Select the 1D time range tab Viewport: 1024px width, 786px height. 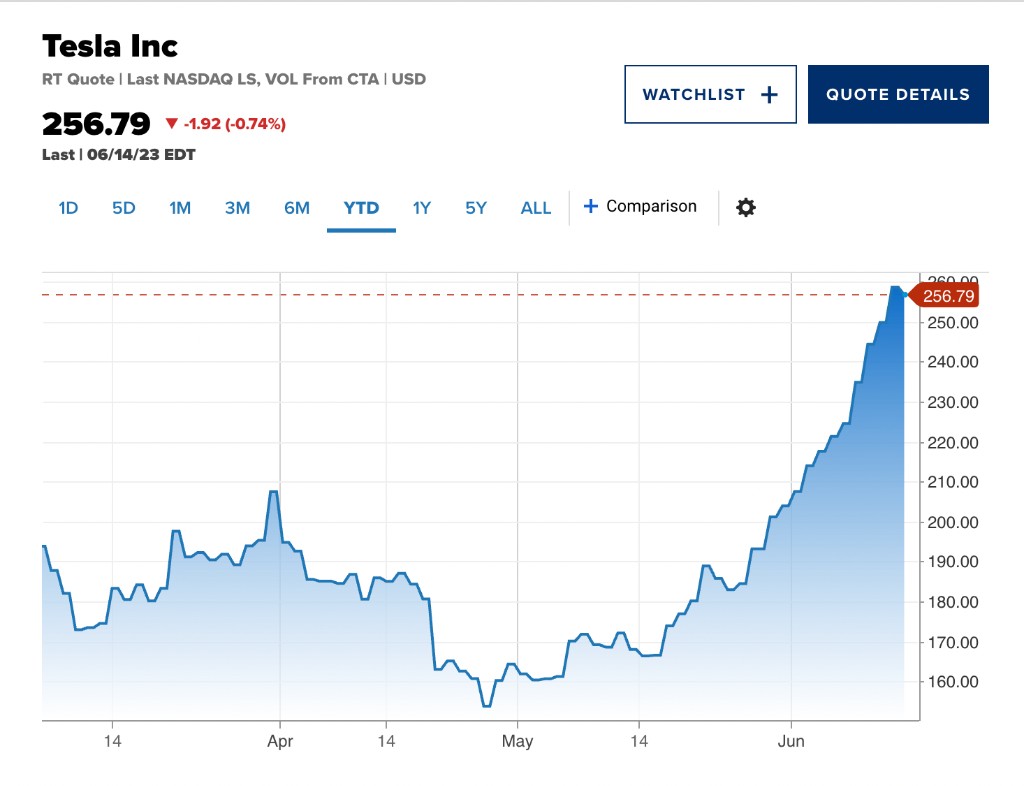pos(68,208)
